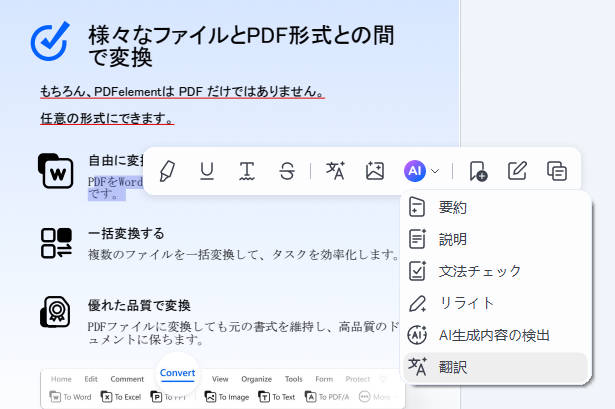The width and height of the screenshot is (615, 409).
Task: Click the copy text icon
Action: coord(557,171)
